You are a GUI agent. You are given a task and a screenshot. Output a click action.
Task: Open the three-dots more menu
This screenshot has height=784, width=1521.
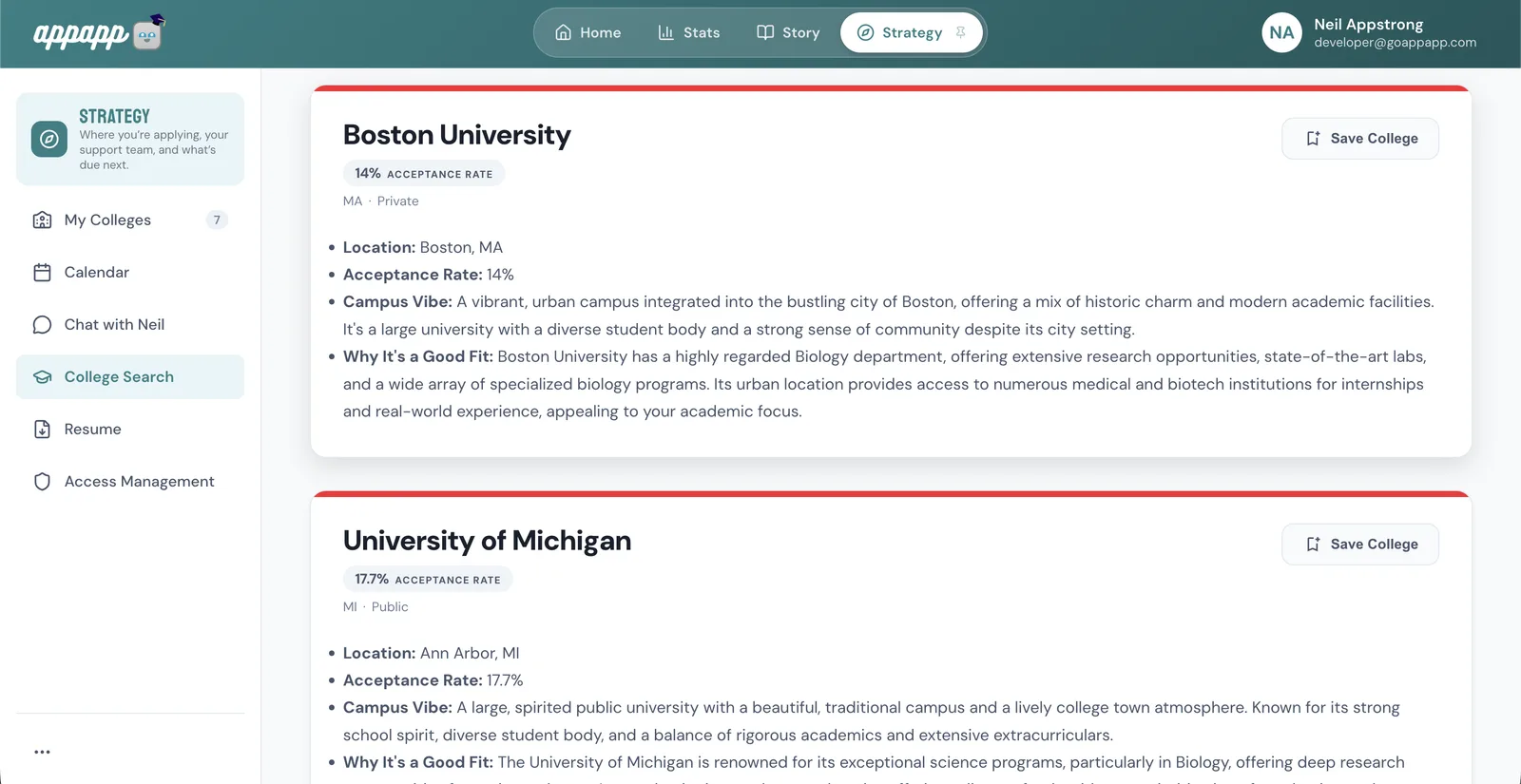(x=42, y=752)
